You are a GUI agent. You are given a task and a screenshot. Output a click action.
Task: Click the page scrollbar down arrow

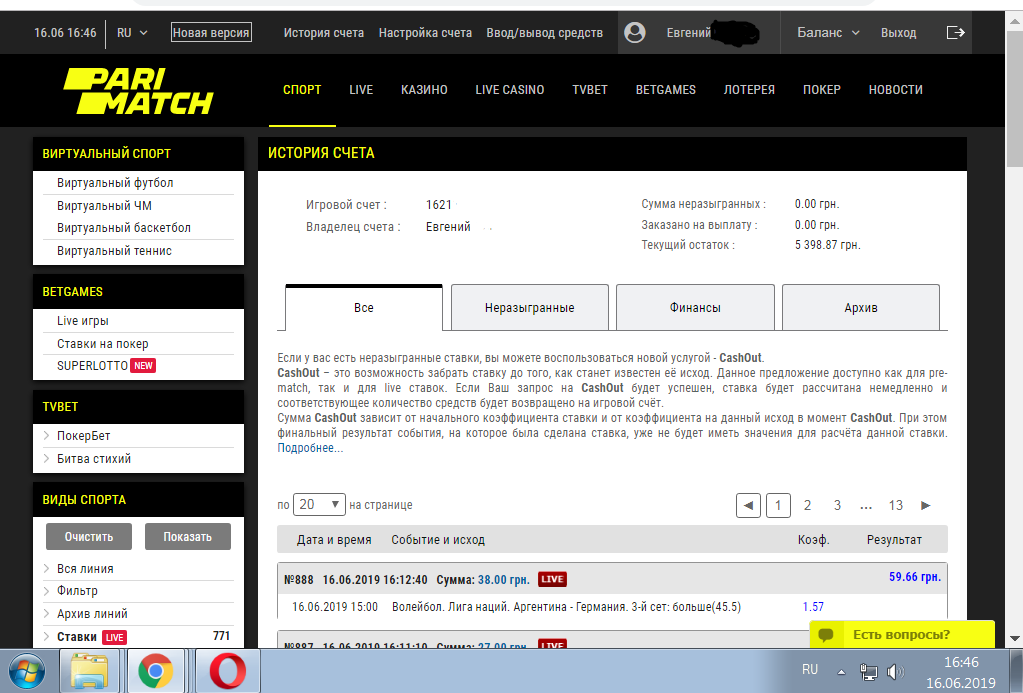click(x=1015, y=638)
